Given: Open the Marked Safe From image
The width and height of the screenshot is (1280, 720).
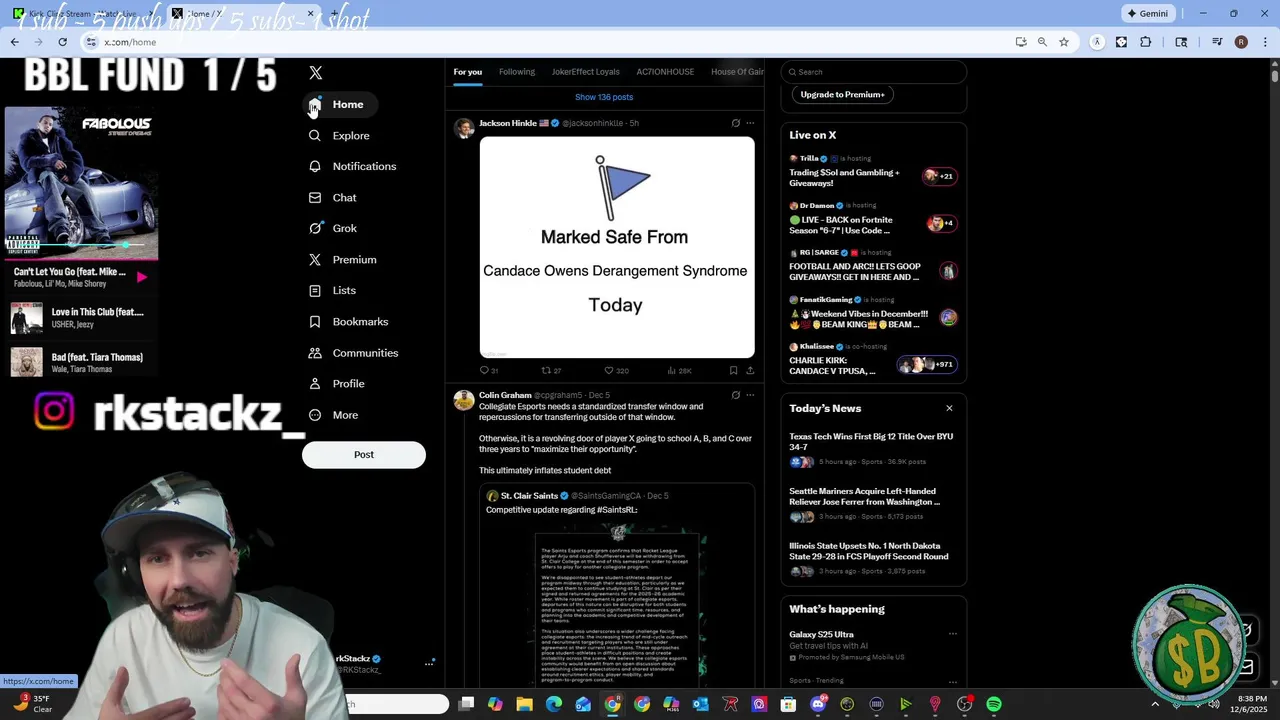Looking at the screenshot, I should 617,247.
